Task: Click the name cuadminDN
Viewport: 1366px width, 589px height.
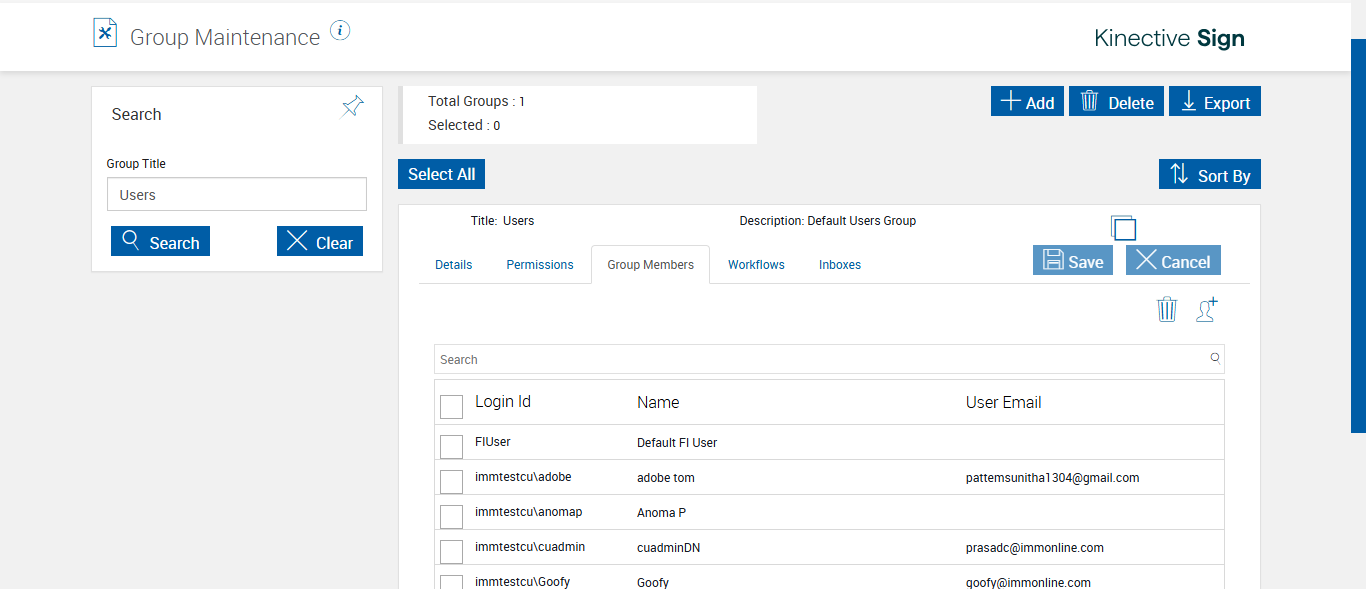Action: [x=668, y=548]
